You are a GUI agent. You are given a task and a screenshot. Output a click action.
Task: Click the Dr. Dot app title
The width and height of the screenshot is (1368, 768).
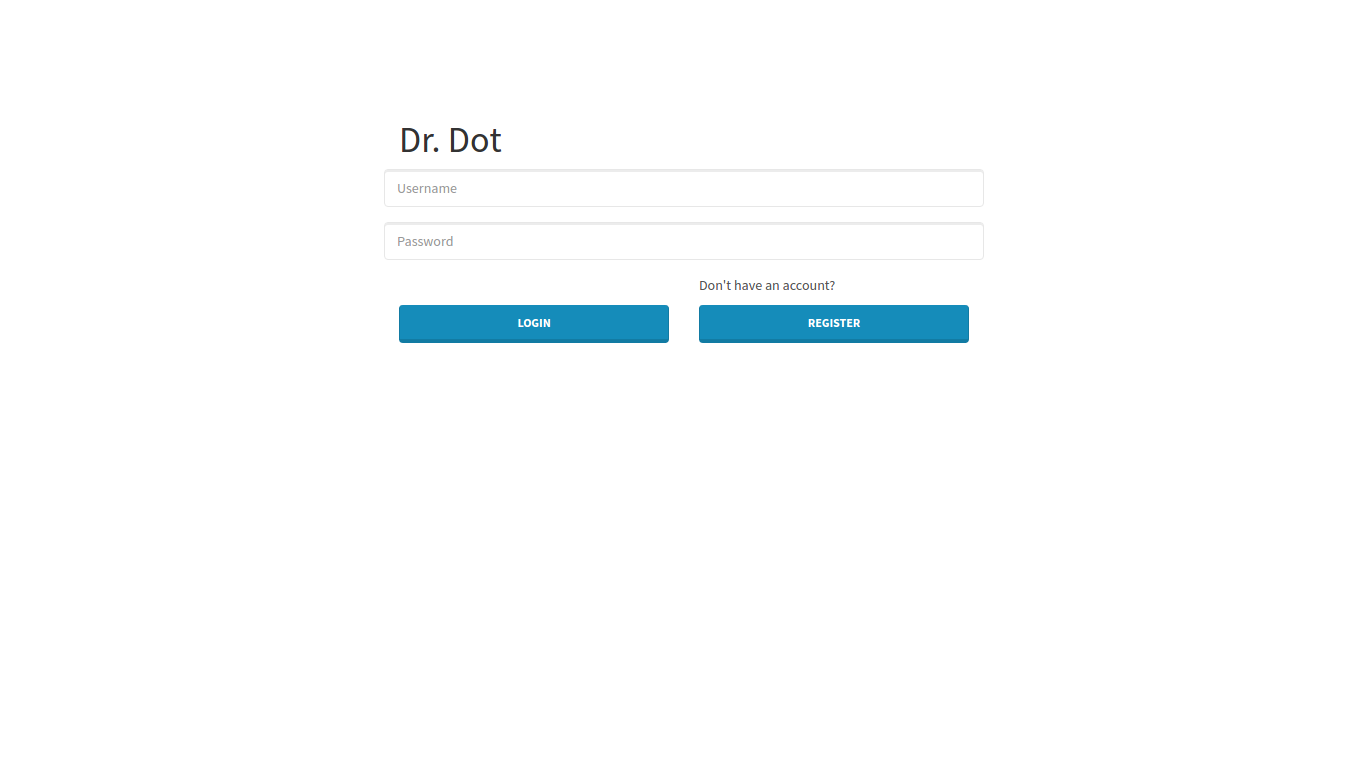[x=450, y=140]
